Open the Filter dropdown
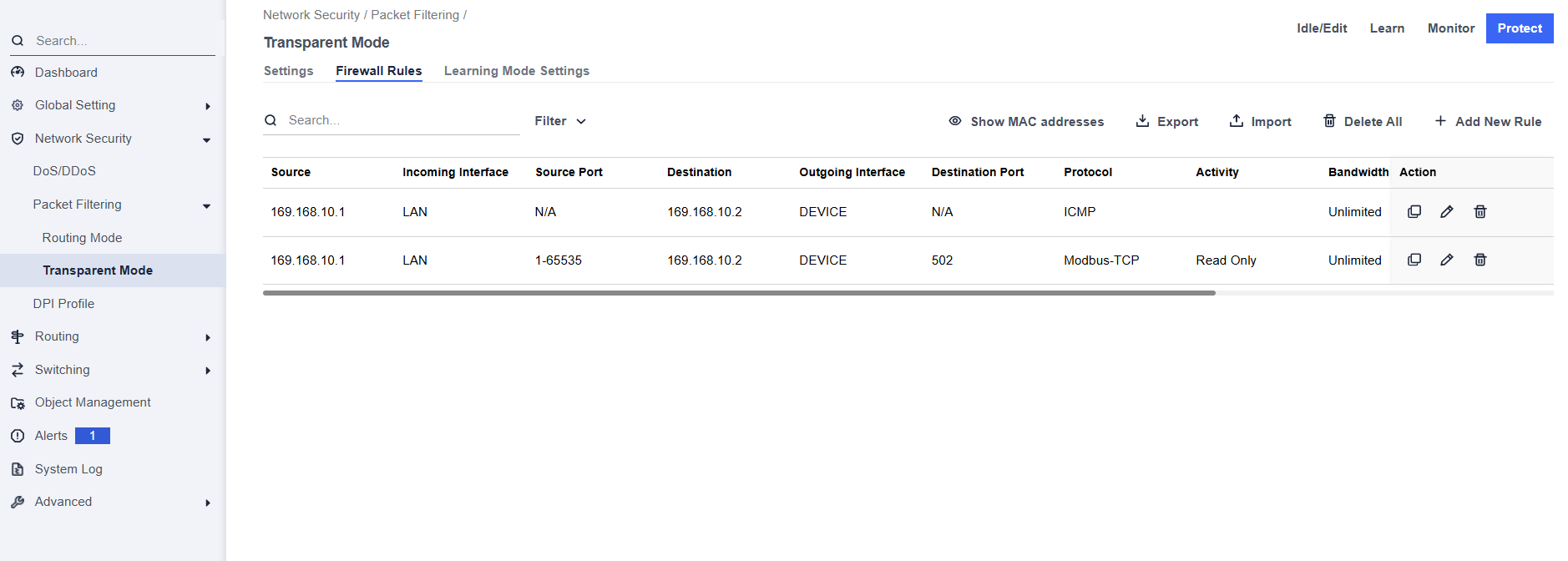Viewport: 1568px width, 561px height. pyautogui.click(x=560, y=121)
